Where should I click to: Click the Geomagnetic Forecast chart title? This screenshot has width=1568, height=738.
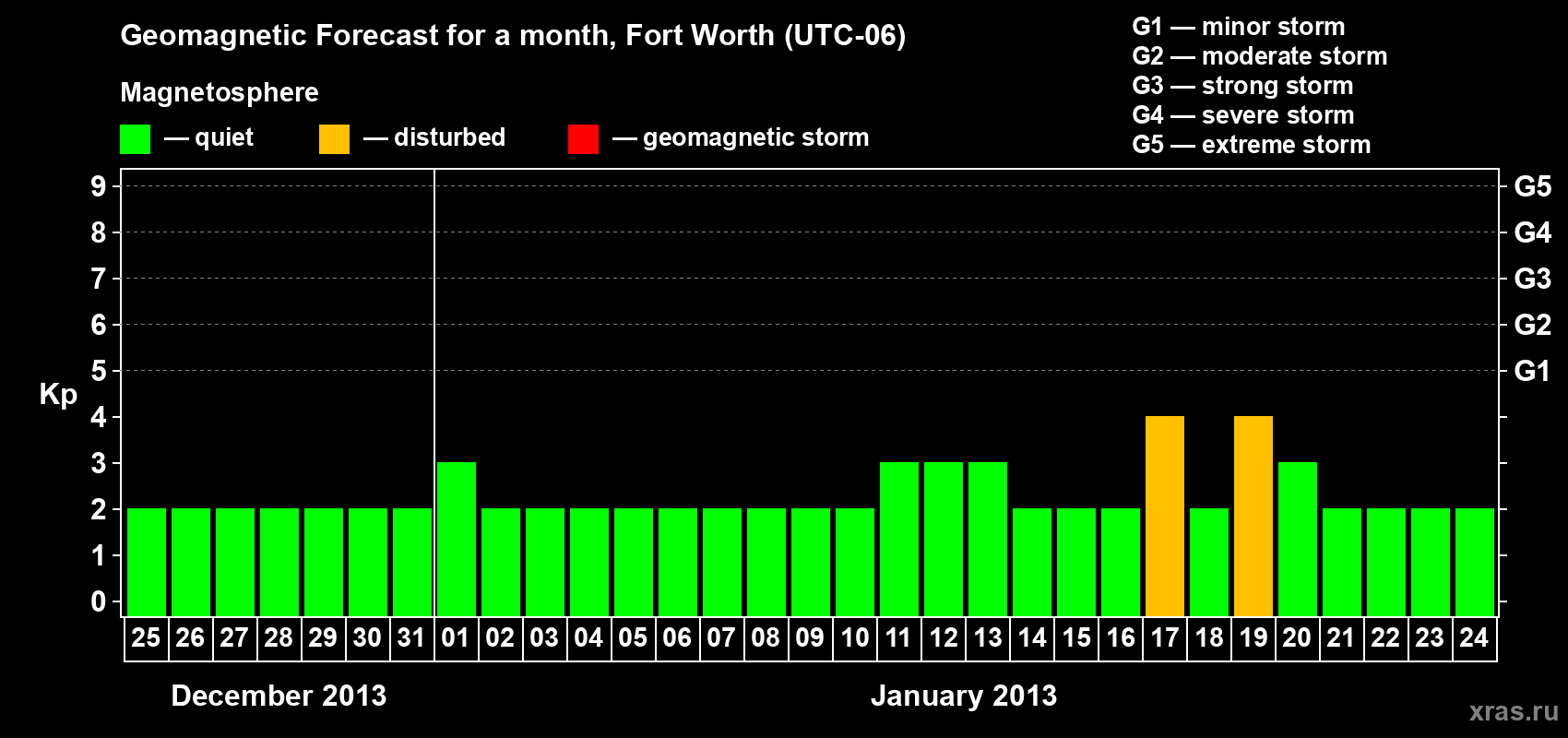pos(513,36)
